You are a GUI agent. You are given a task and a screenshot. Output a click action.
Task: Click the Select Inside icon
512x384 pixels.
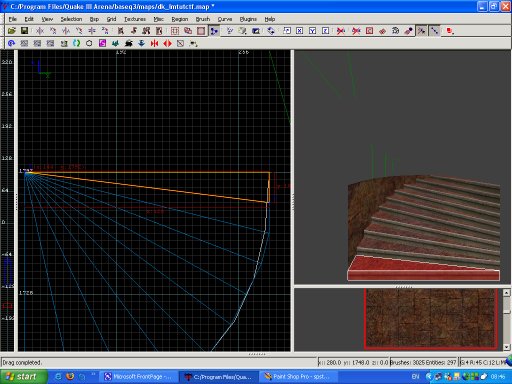[159, 31]
